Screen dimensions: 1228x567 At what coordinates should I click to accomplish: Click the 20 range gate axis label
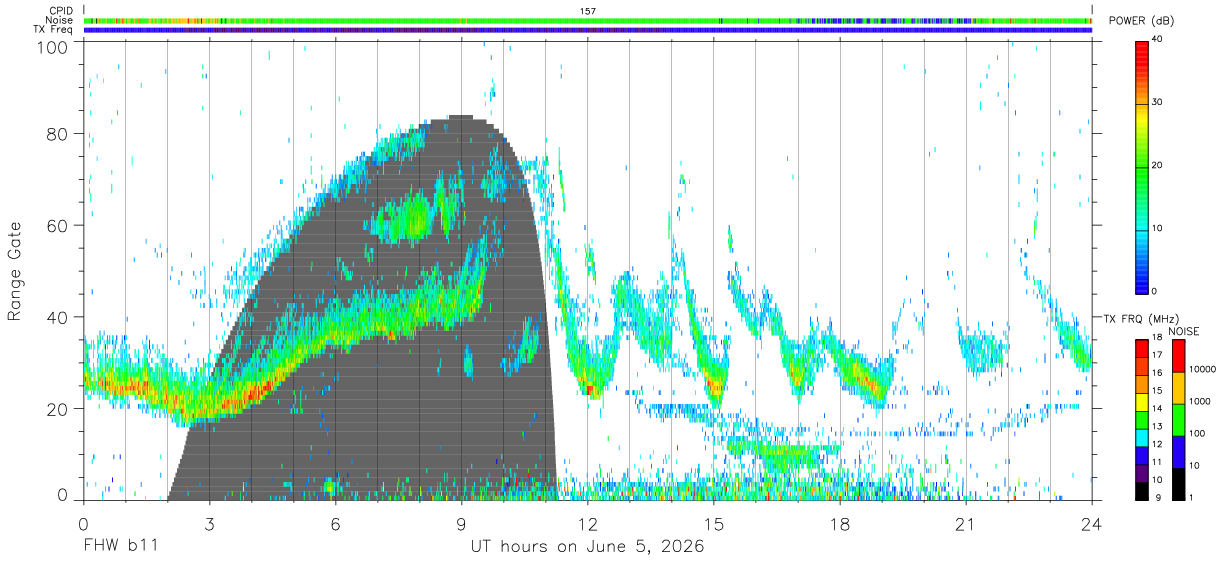58,410
